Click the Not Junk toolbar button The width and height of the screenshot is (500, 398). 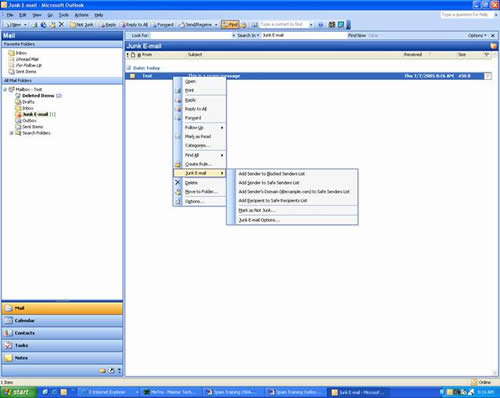pyautogui.click(x=82, y=25)
